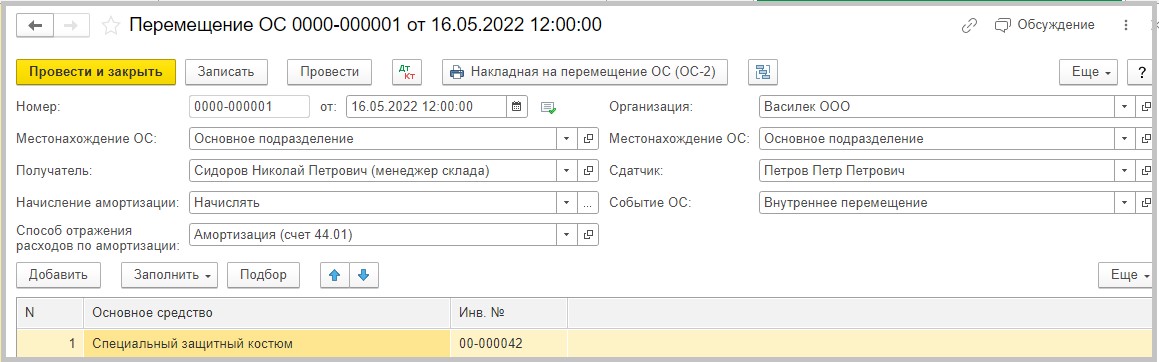Open Обсуждение discussion panel
The image size is (1159, 362).
click(1045, 25)
